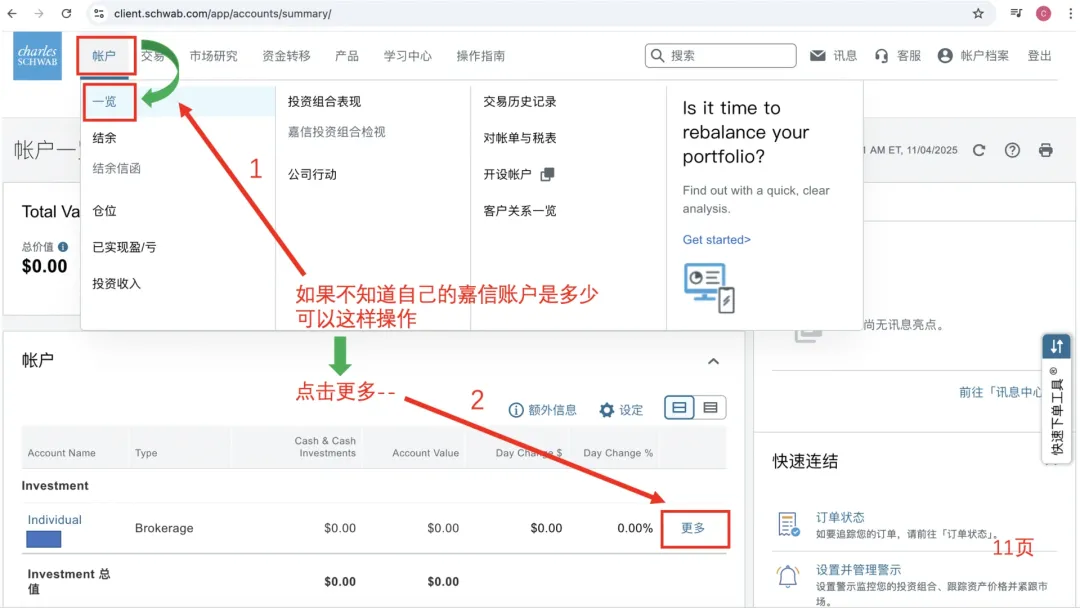Viewport: 1080px width, 608px height.
Task: Open the 资金转移 navigation menu
Action: coord(287,56)
